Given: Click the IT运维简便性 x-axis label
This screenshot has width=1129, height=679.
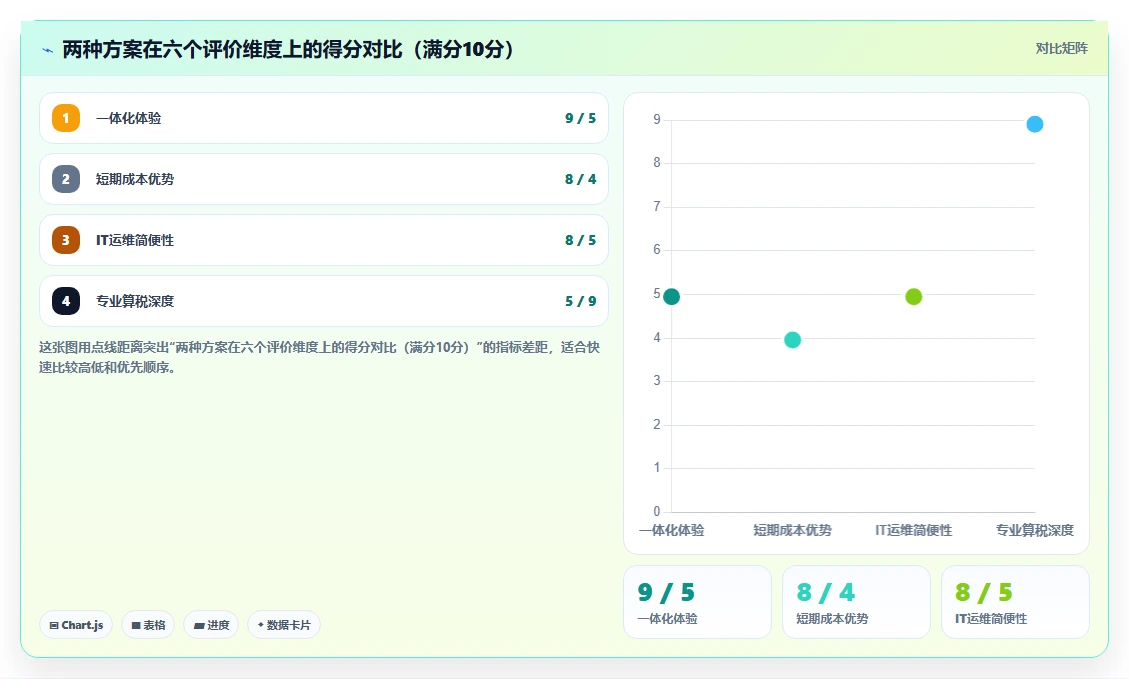Looking at the screenshot, I should point(913,531).
